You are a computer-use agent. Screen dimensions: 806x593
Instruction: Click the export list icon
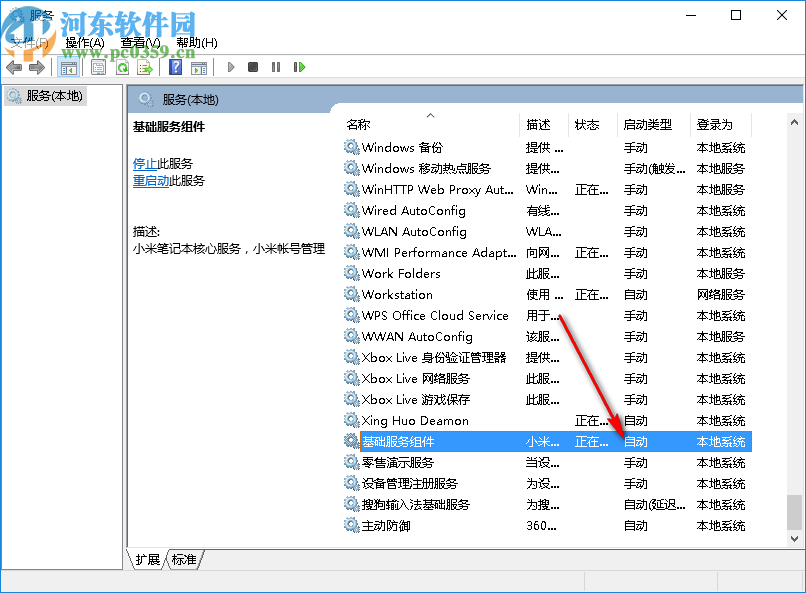pos(146,67)
